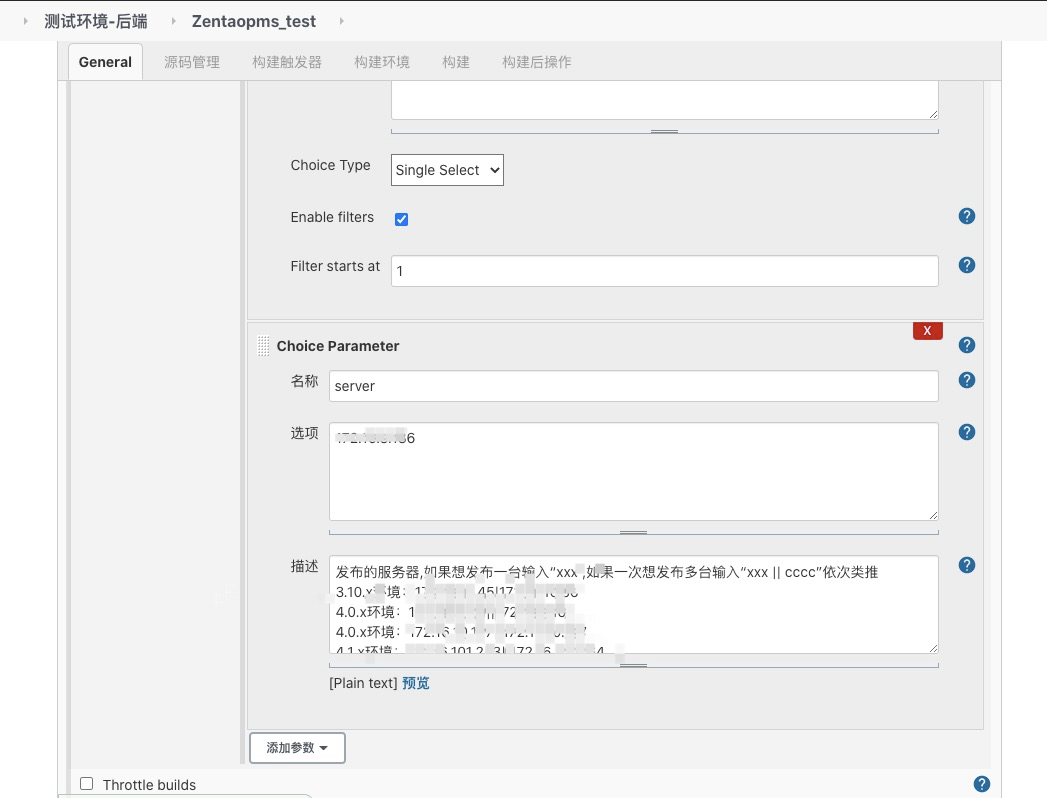This screenshot has width=1047, height=798.
Task: Switch to the General tab
Action: tap(106, 62)
